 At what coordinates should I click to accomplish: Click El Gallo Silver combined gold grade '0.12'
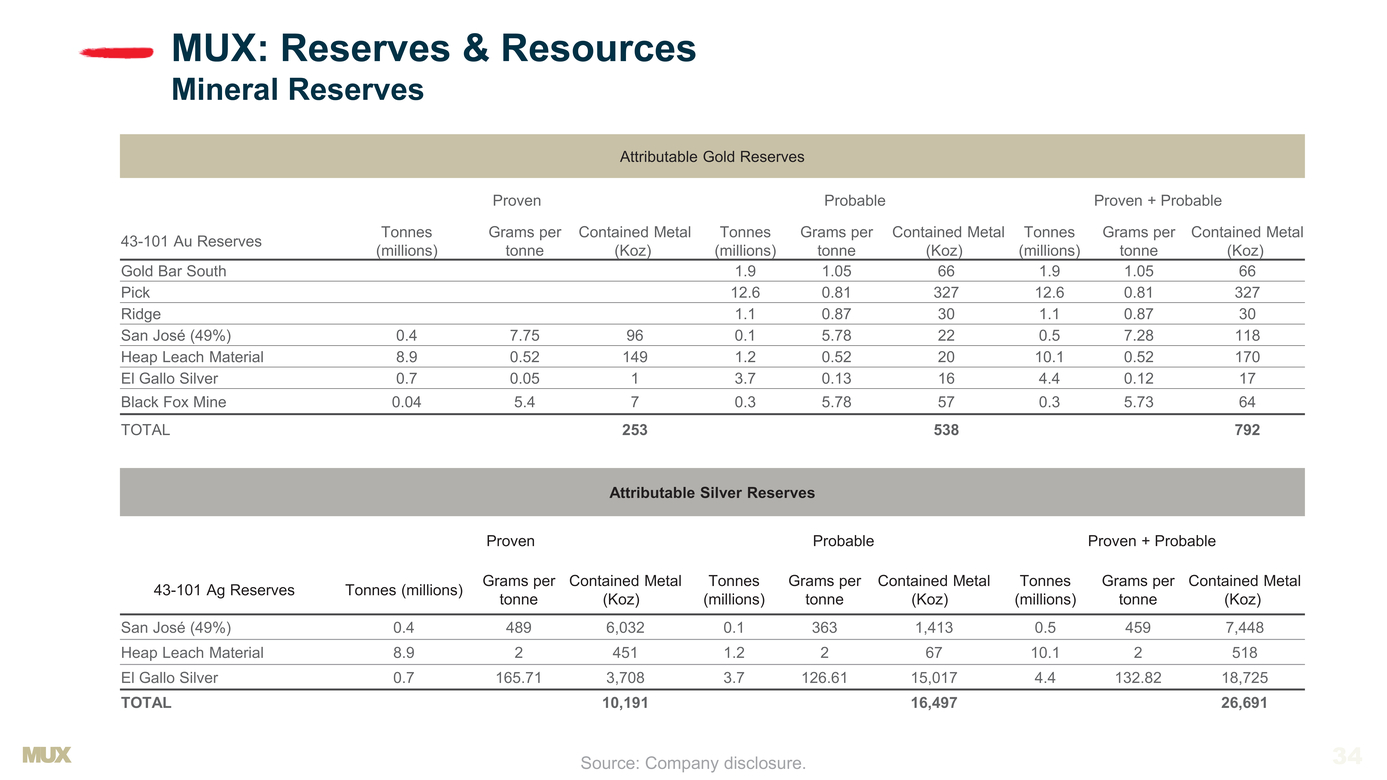[x=1138, y=378]
